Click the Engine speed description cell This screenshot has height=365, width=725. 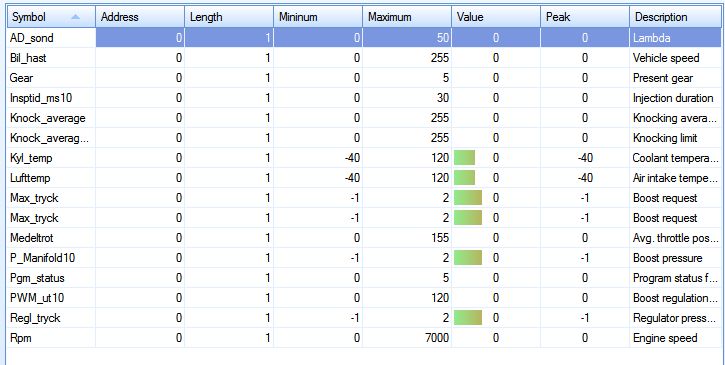[x=676, y=338]
